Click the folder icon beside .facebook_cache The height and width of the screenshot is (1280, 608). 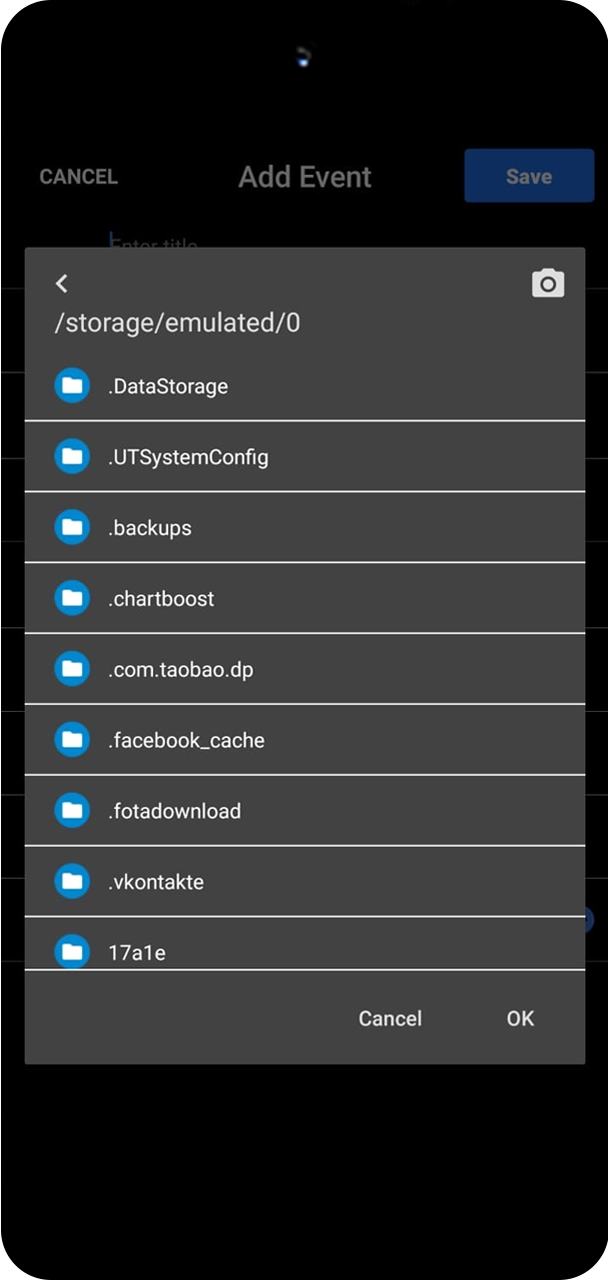tap(72, 740)
